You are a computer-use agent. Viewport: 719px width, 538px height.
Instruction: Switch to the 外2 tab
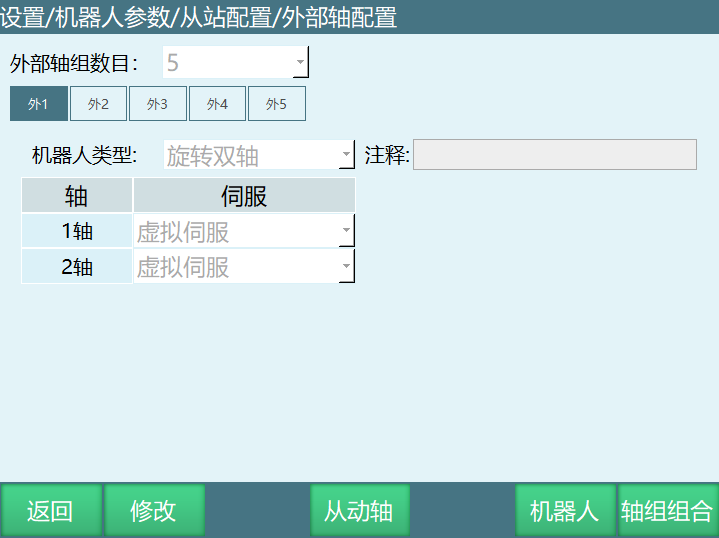pos(98,104)
